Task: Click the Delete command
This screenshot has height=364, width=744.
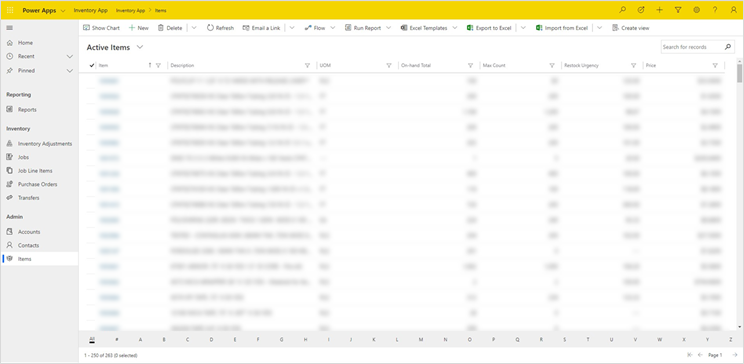Action: [170, 28]
